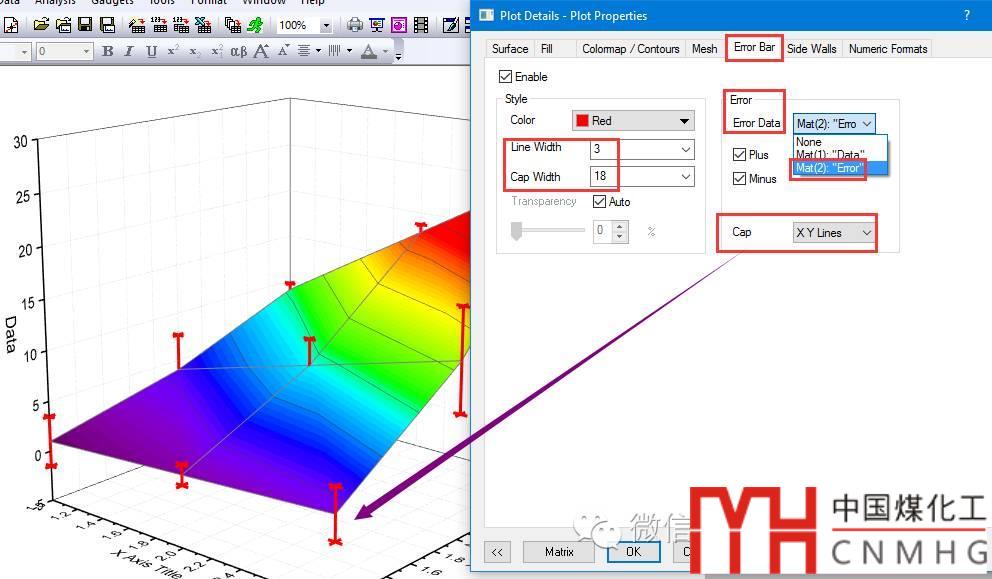The height and width of the screenshot is (579, 992).
Task: Click the green running man Recalculate icon
Action: (256, 25)
